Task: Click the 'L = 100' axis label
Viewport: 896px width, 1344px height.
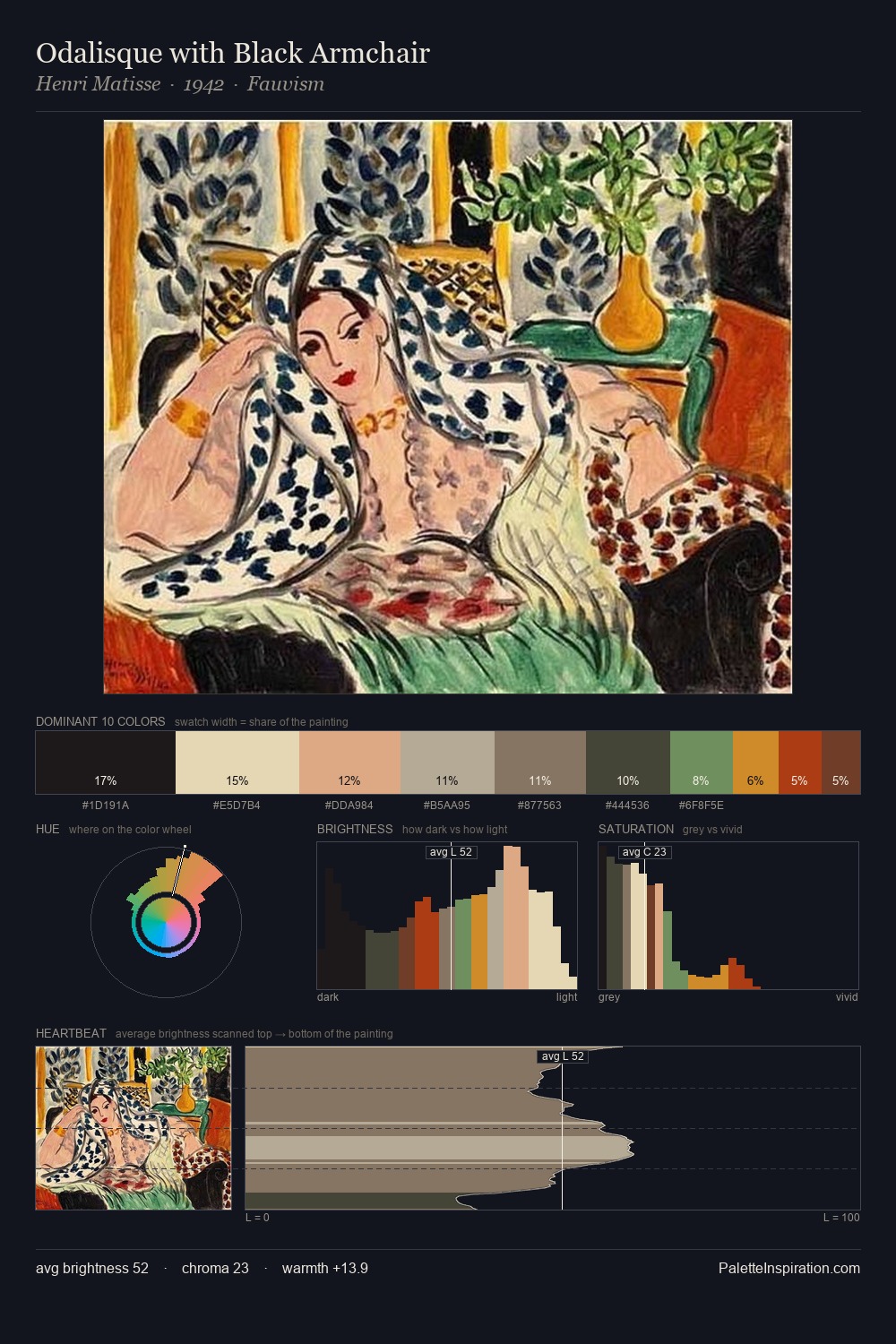Action: tap(841, 1218)
